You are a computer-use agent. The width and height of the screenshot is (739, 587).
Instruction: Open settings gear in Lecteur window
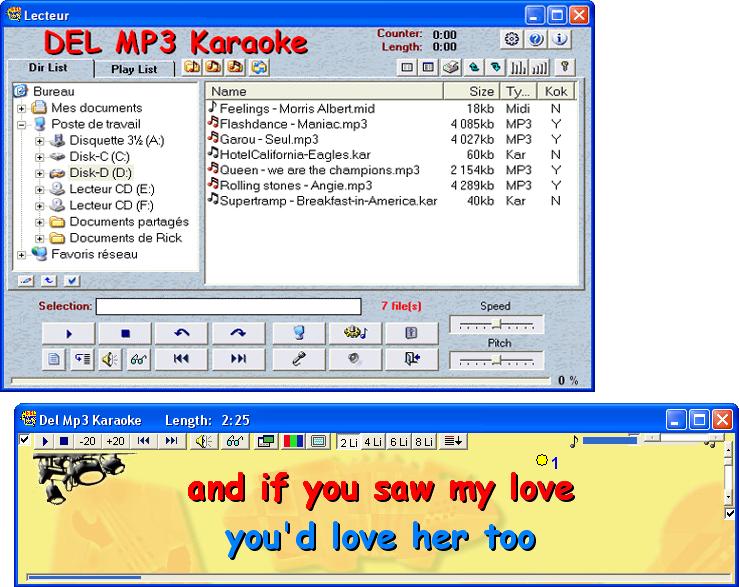[511, 39]
